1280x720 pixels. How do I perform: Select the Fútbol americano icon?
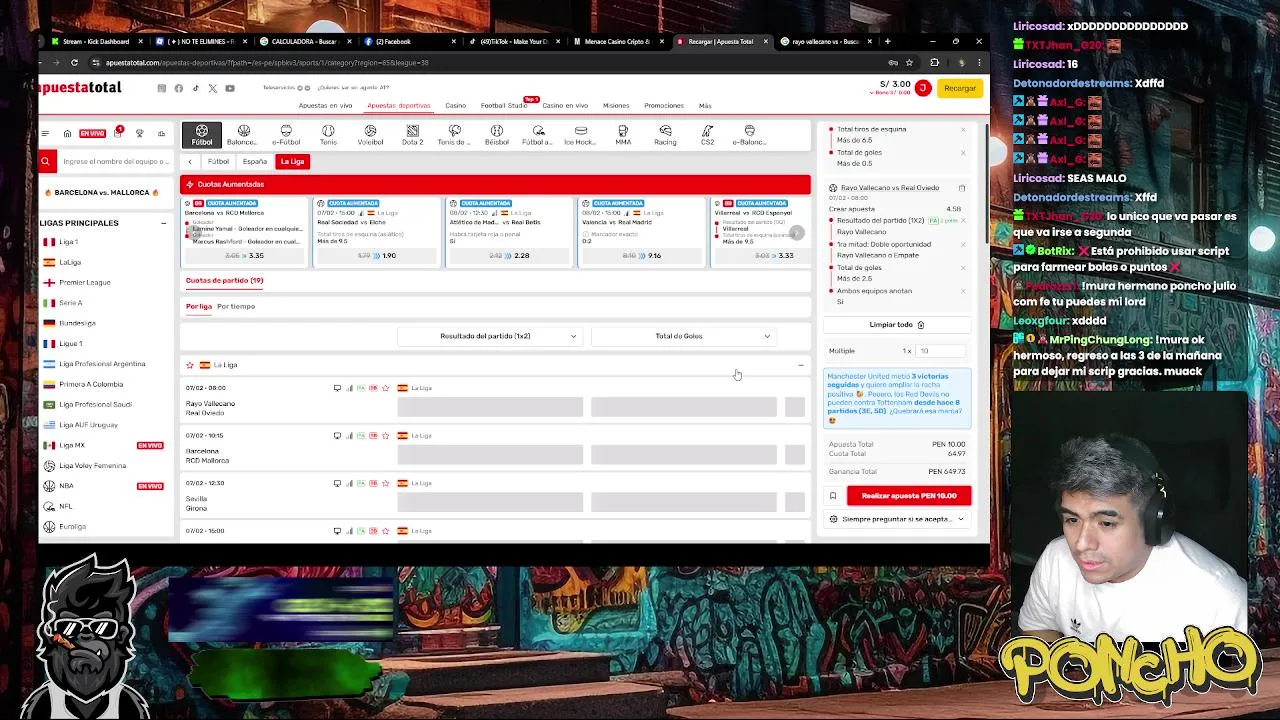(x=538, y=135)
